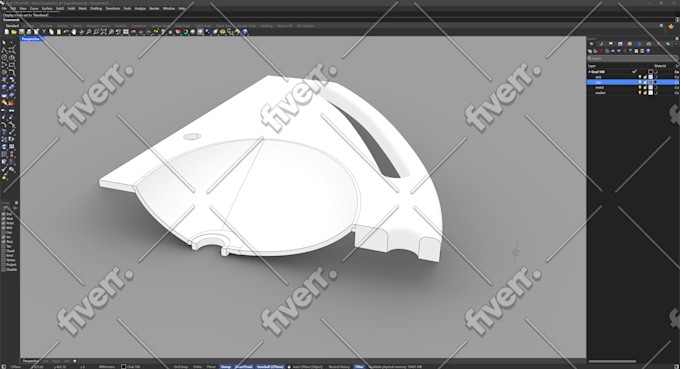Image resolution: width=680 pixels, height=369 pixels.
Task: Click color swatch of metal layer
Action: point(651,88)
